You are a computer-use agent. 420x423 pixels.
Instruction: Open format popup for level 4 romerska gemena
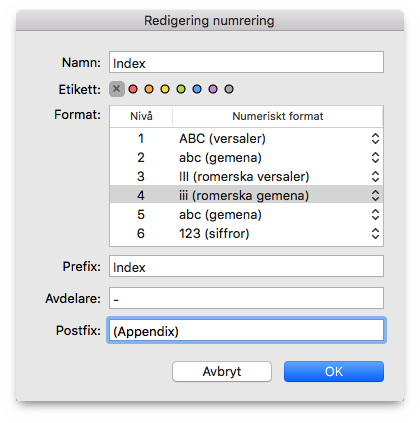point(375,195)
